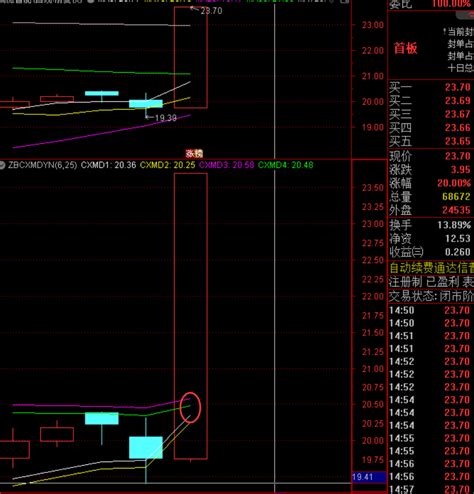Click the 20.75 label on lower price axis
The width and height of the screenshot is (474, 494).
373,387
